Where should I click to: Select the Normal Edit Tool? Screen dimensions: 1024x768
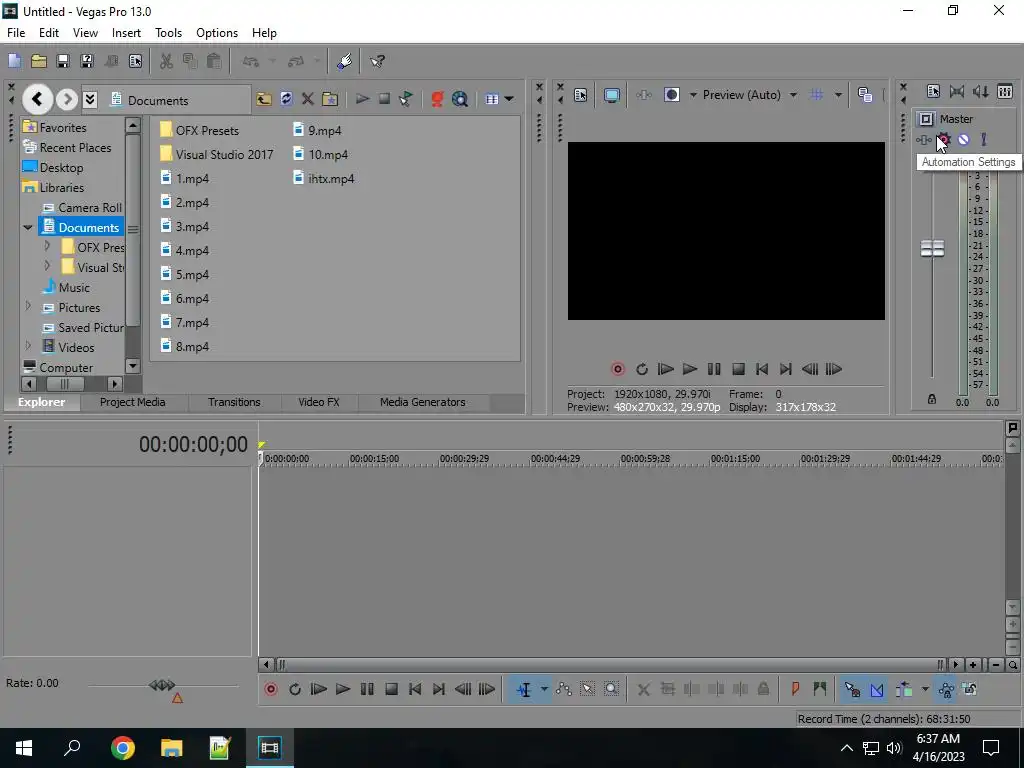pos(524,690)
